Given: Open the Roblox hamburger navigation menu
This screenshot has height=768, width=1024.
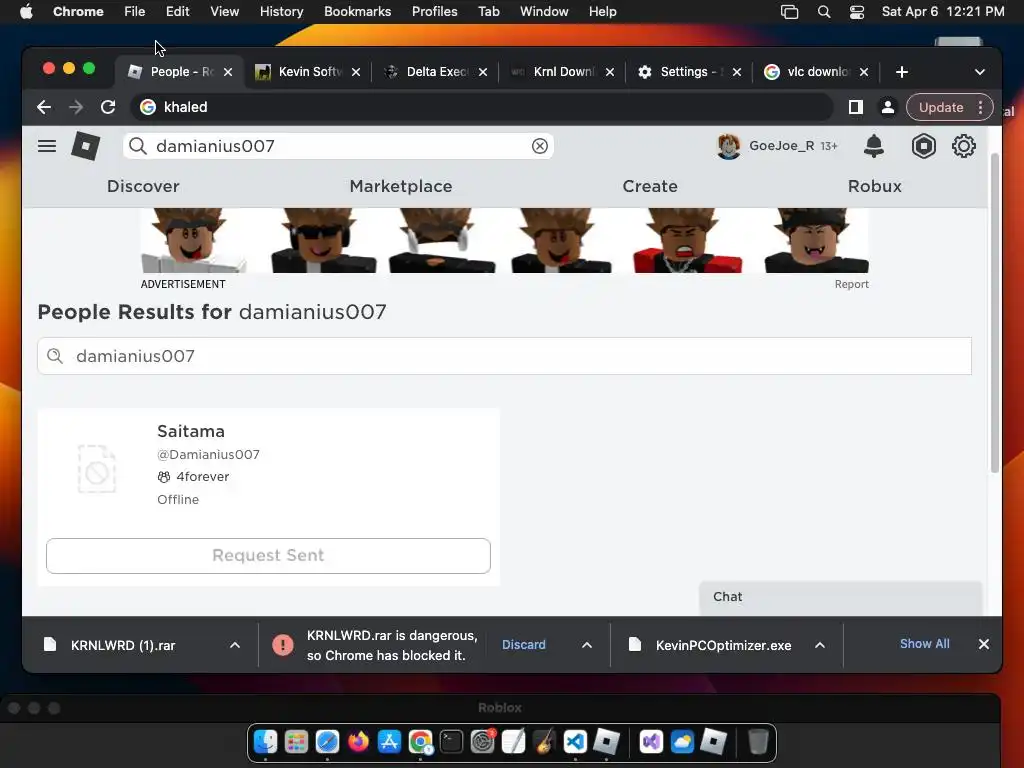Looking at the screenshot, I should 46,146.
